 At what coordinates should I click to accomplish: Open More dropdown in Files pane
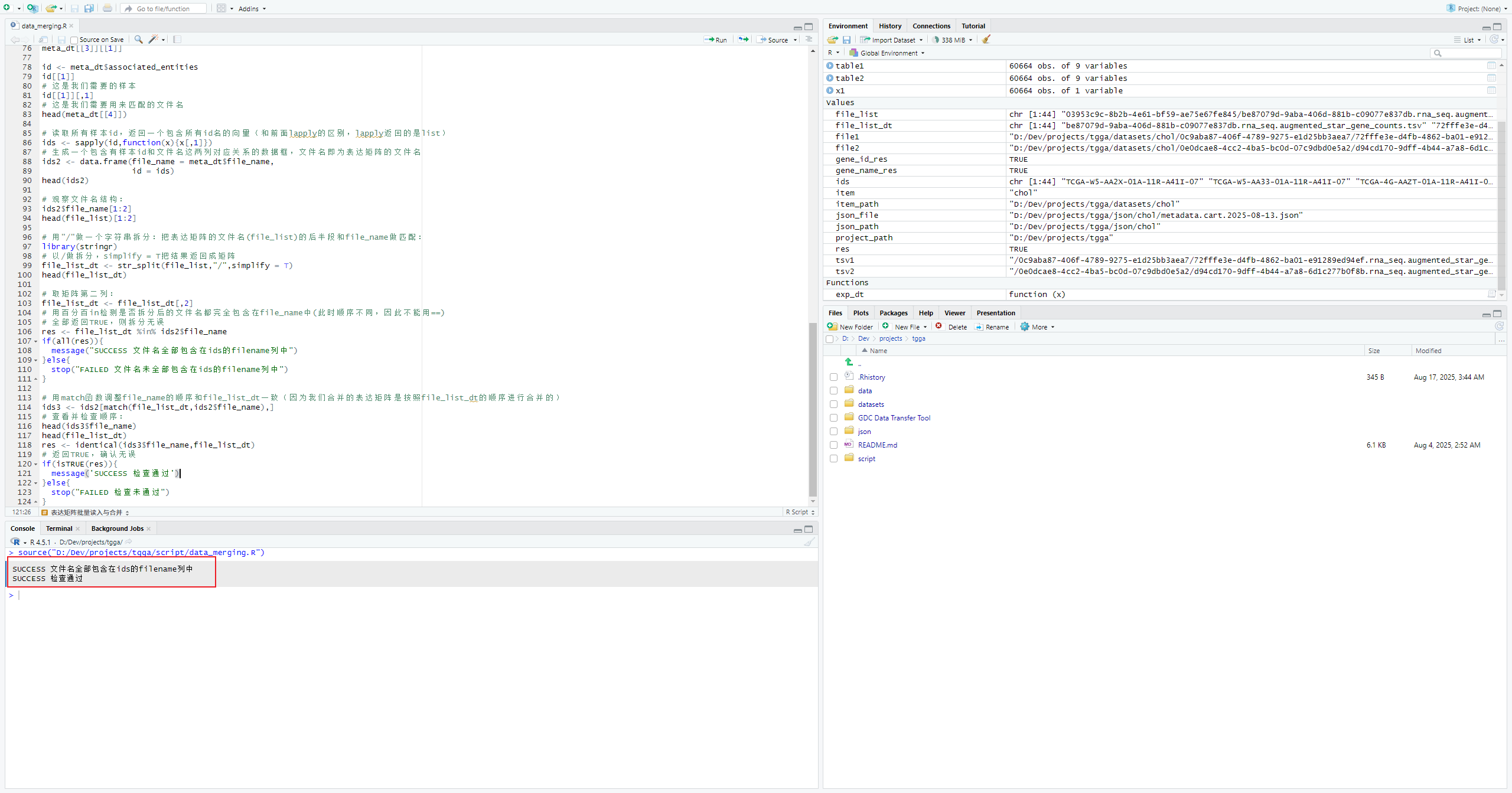tap(1038, 327)
